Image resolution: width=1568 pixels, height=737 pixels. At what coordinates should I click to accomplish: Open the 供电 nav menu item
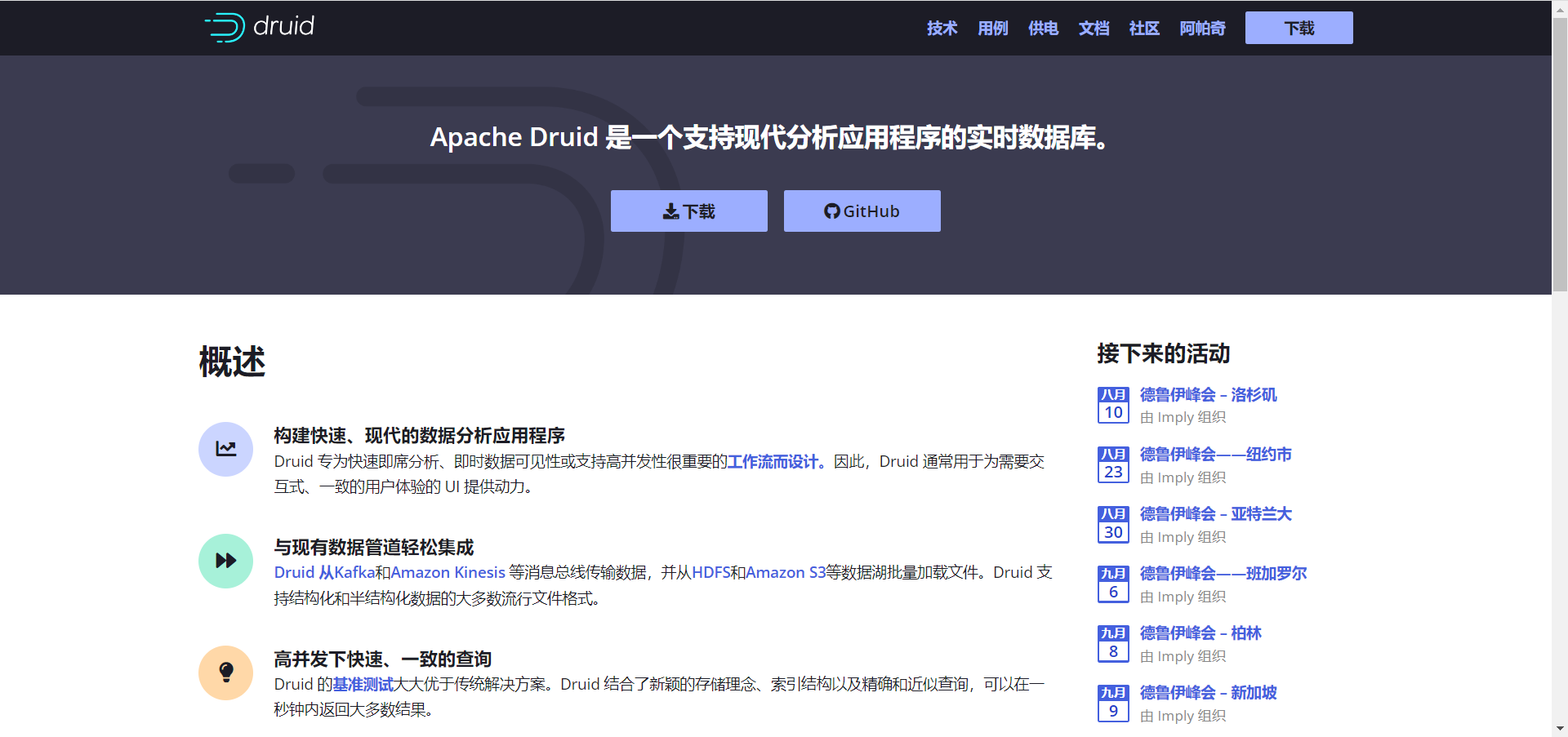click(1043, 29)
